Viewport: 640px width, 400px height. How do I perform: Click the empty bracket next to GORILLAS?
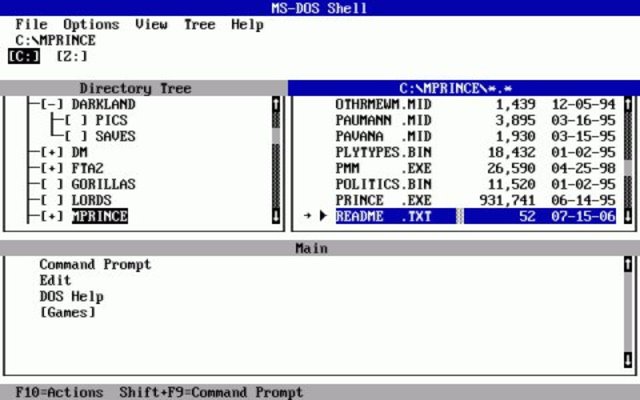(52, 184)
